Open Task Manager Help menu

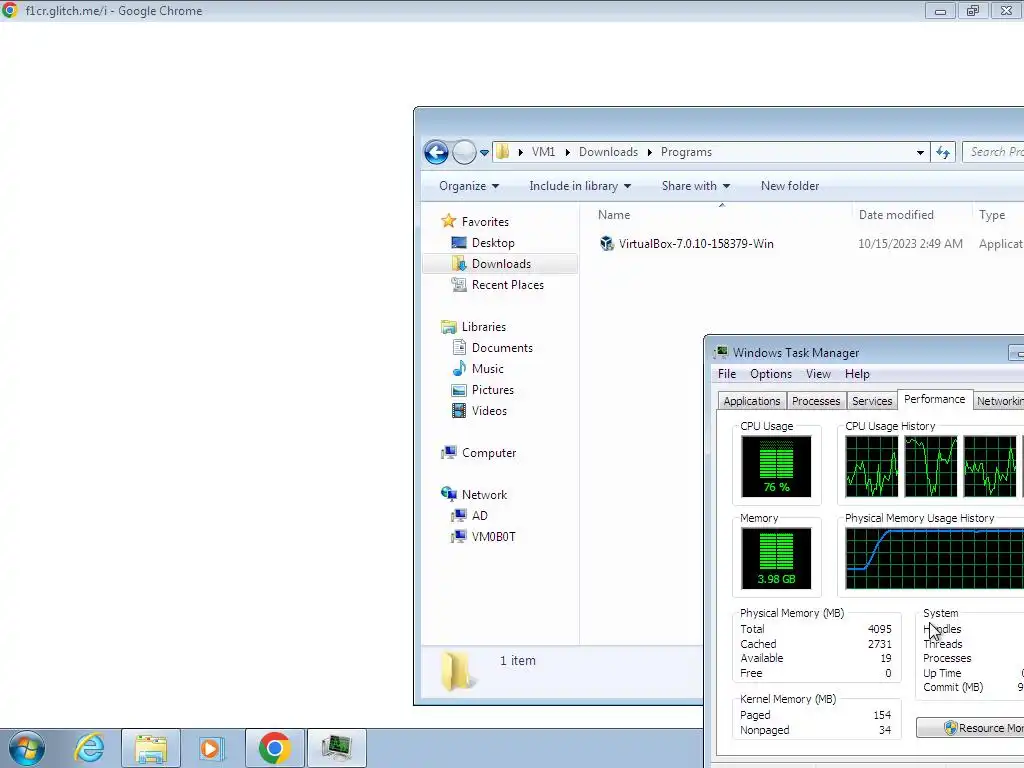[857, 374]
